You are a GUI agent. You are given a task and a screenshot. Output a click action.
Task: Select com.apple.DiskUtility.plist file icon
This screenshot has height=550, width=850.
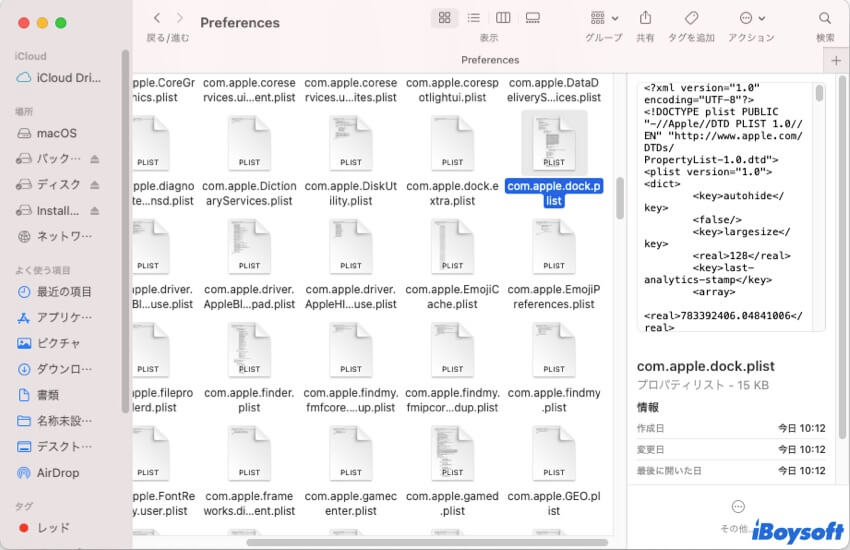[351, 143]
